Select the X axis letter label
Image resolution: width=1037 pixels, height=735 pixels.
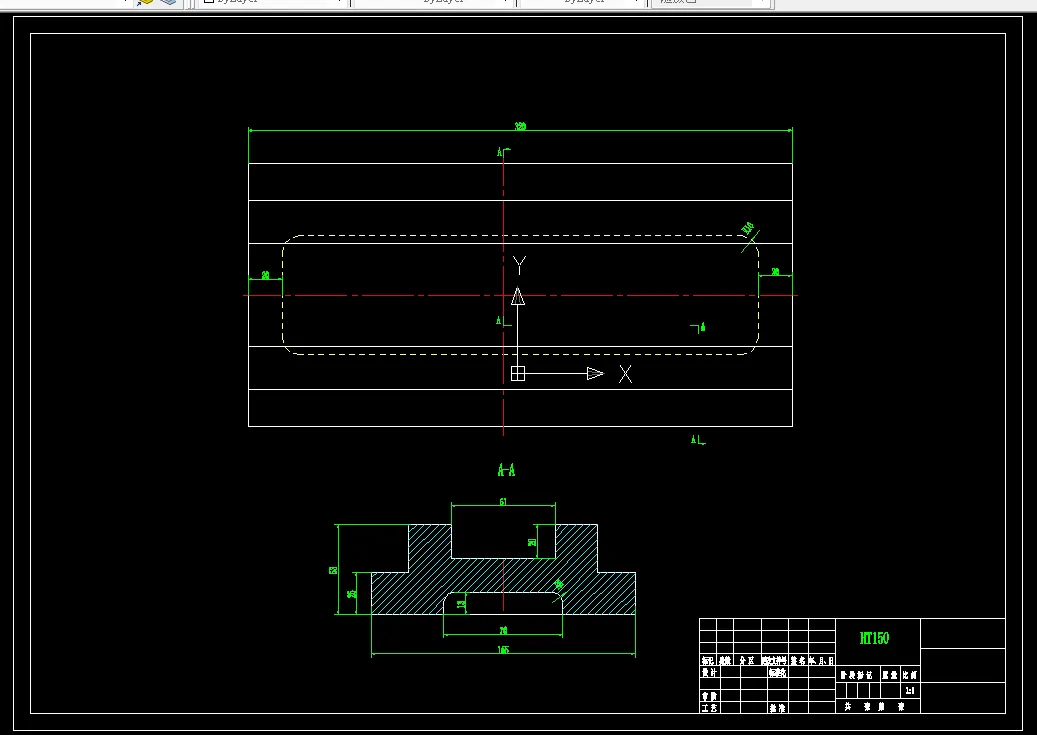click(625, 374)
